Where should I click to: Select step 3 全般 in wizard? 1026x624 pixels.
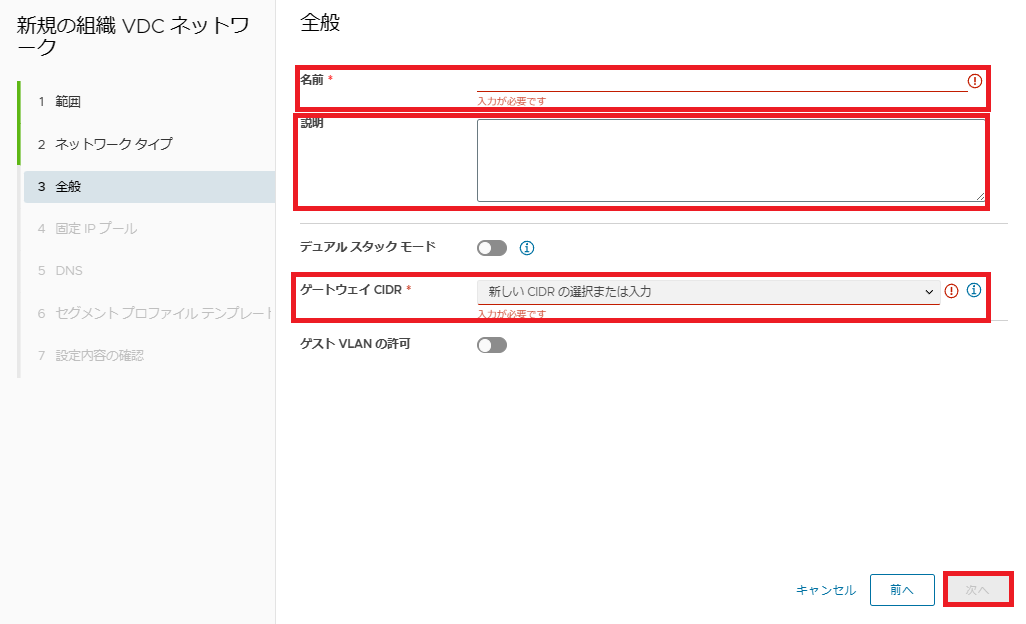tap(69, 187)
